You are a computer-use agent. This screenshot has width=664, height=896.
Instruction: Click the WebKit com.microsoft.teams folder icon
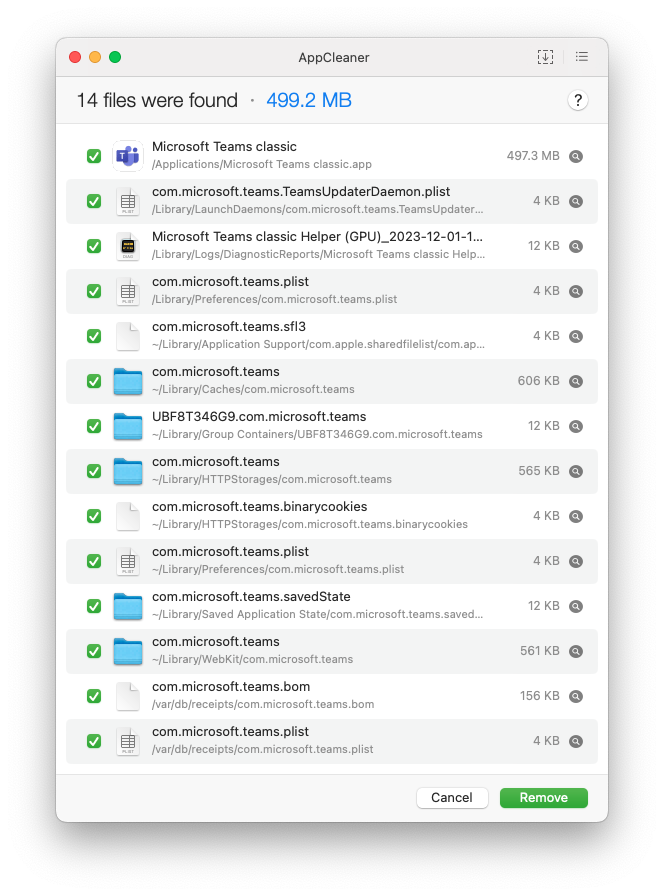click(128, 651)
